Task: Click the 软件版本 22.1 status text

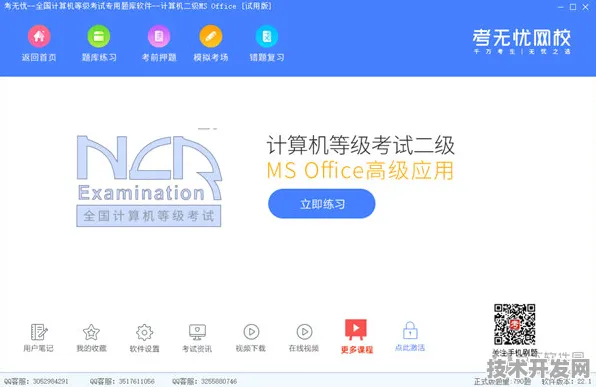Action: point(567,381)
